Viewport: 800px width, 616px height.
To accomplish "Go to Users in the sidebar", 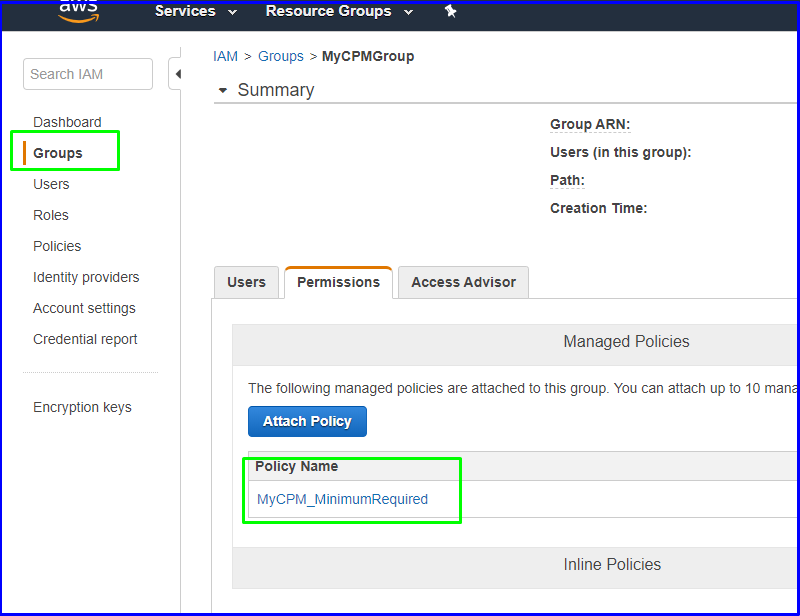I will coord(51,184).
